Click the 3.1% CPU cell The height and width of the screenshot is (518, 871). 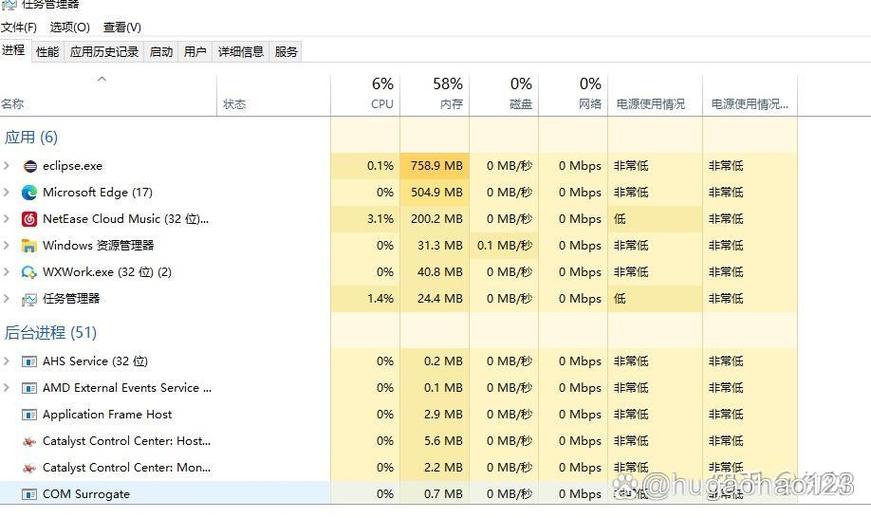point(366,219)
